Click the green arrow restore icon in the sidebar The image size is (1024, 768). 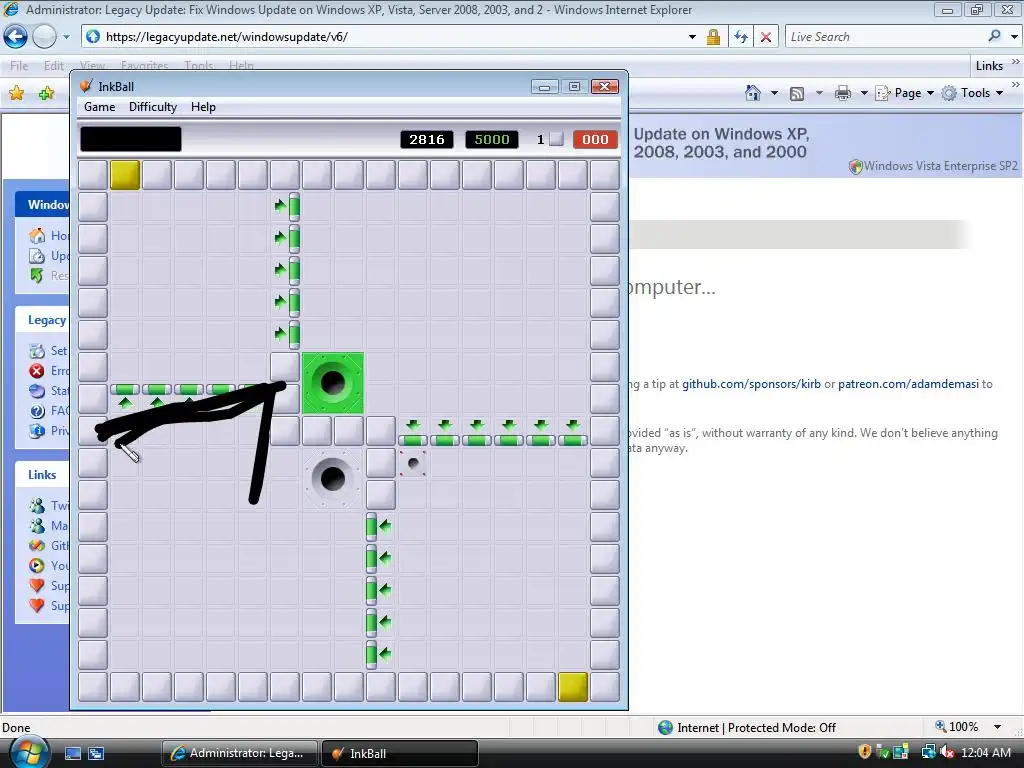pyautogui.click(x=37, y=276)
